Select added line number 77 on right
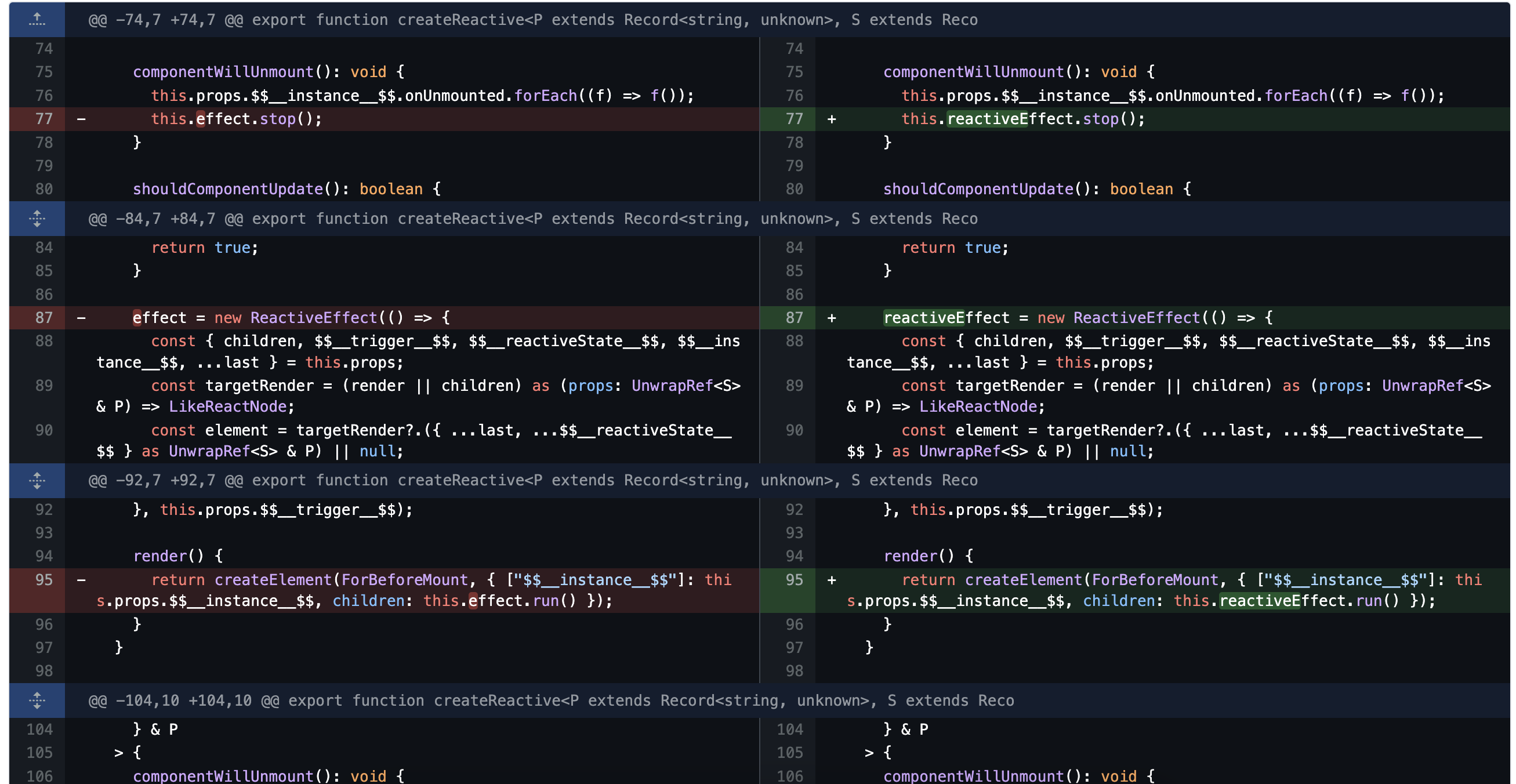The image size is (1516, 784). coord(794,119)
